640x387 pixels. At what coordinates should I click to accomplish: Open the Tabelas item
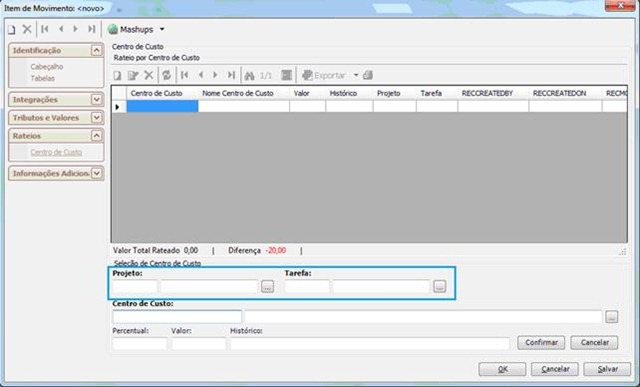point(42,78)
